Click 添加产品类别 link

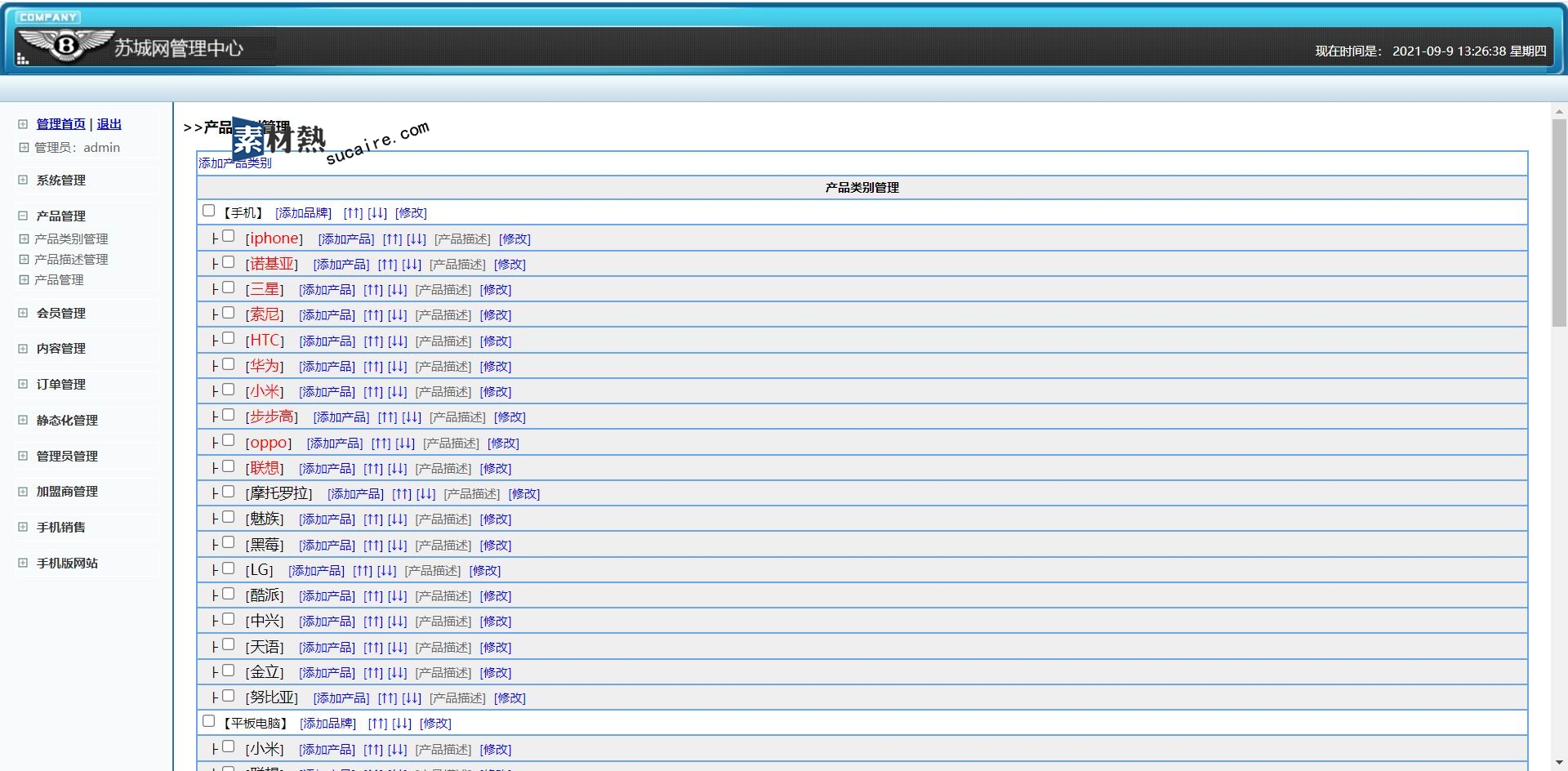pyautogui.click(x=235, y=163)
